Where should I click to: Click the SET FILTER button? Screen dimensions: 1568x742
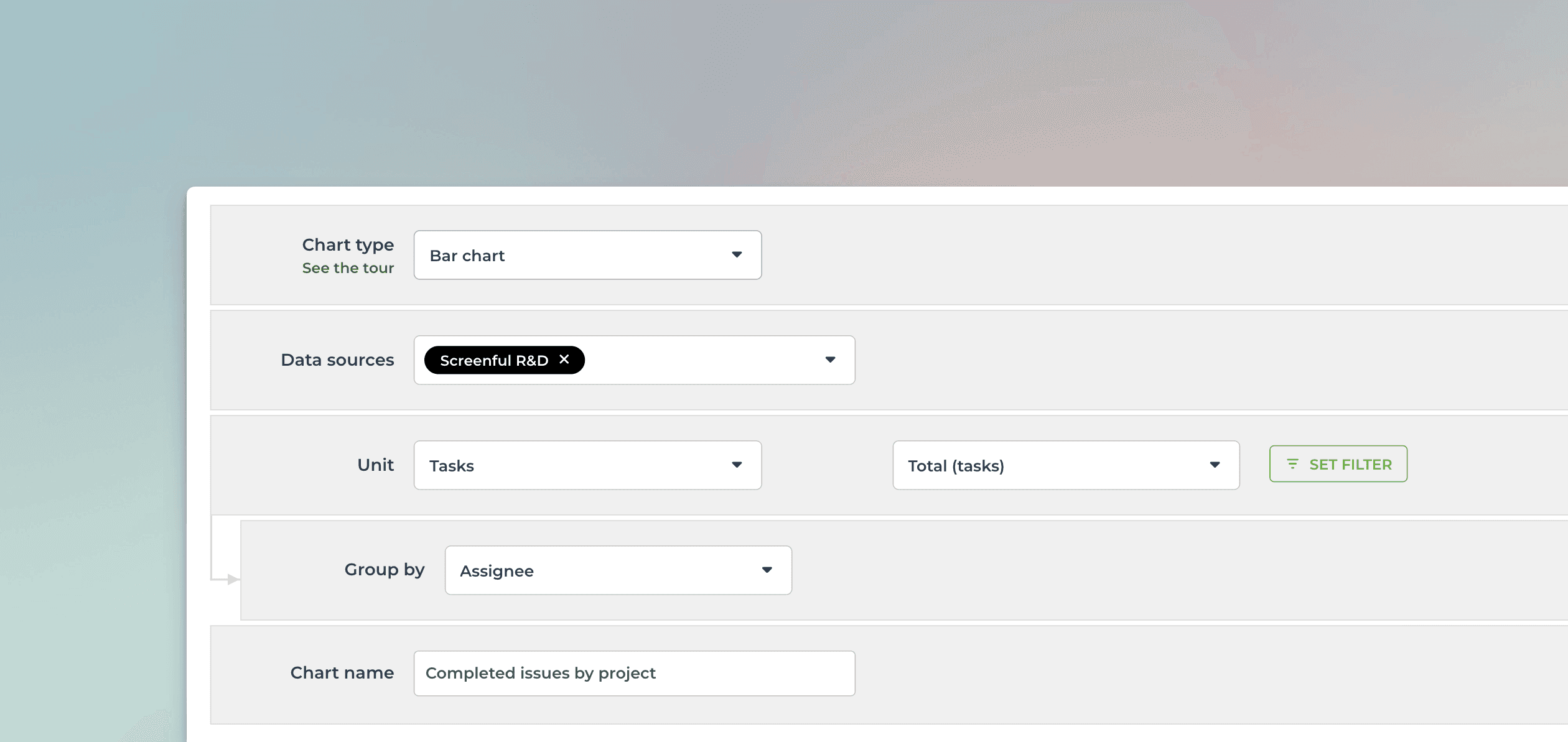[1338, 464]
